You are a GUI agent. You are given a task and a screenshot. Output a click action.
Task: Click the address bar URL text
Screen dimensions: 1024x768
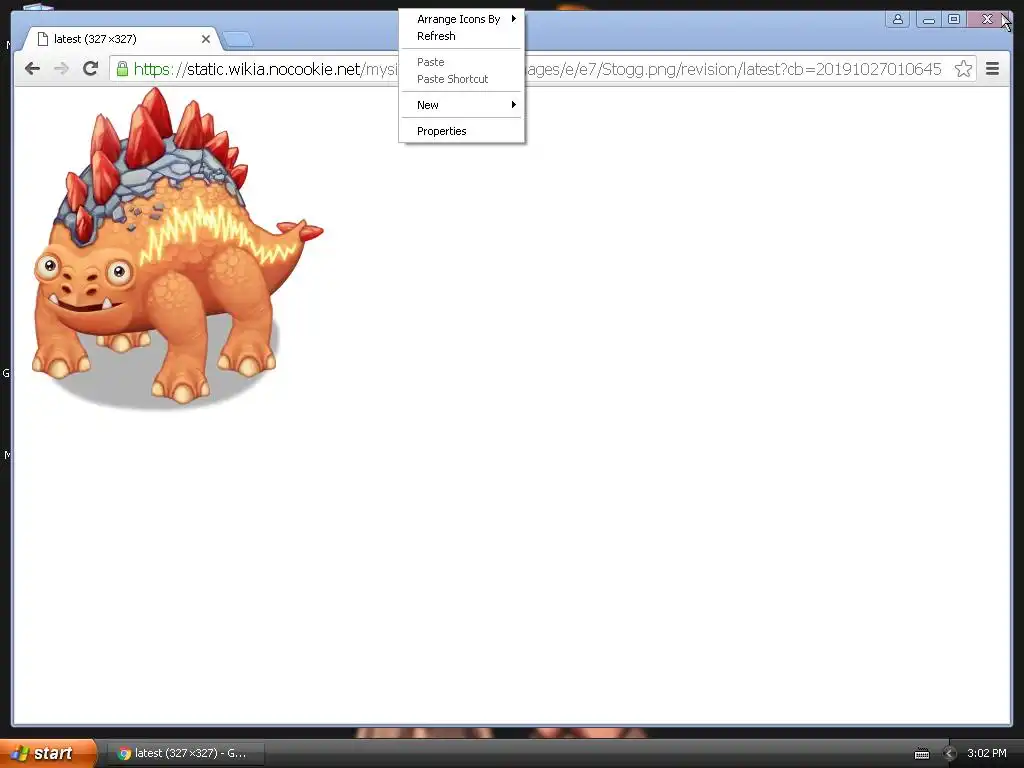tap(537, 69)
